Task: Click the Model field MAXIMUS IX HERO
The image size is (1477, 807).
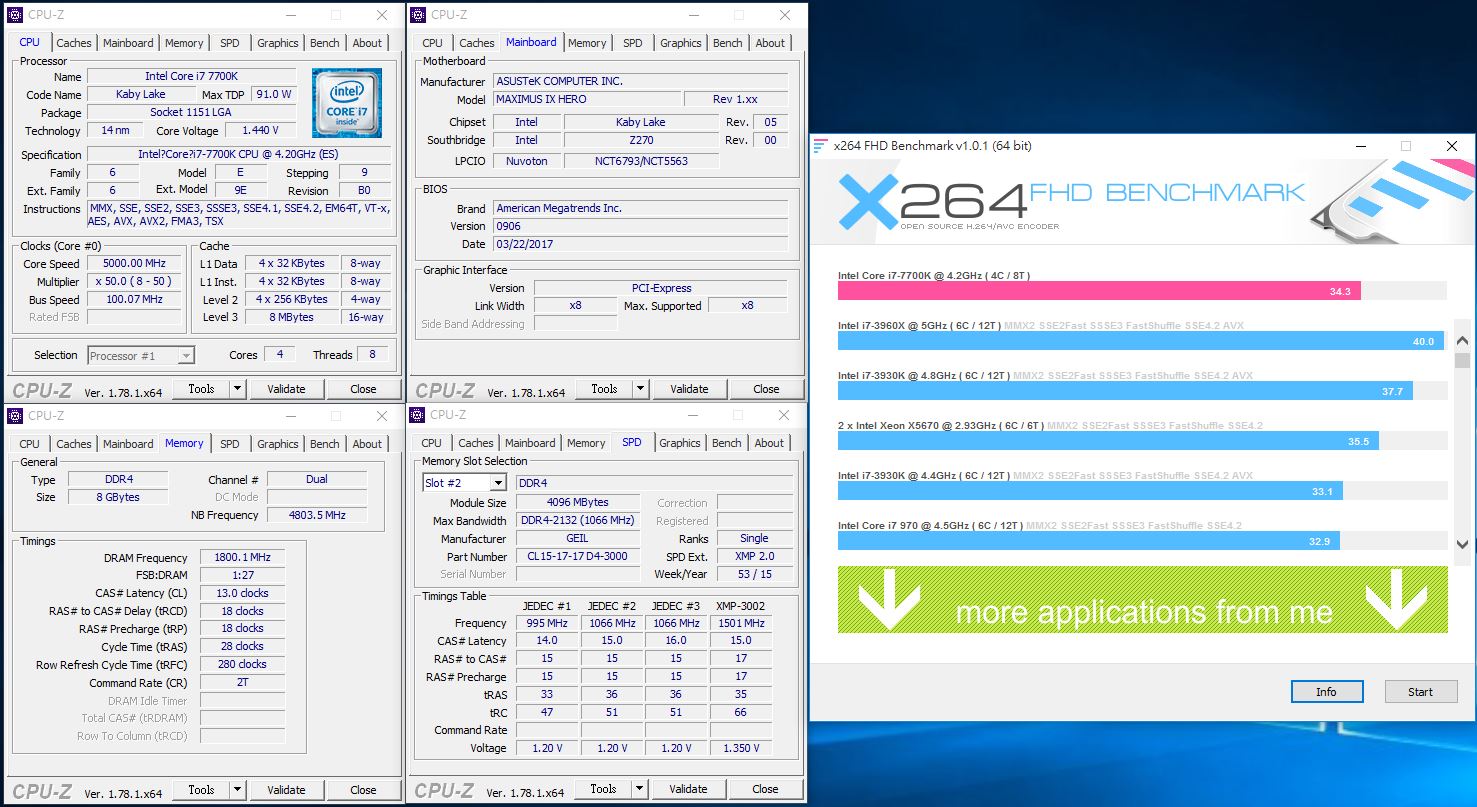Action: (x=586, y=100)
